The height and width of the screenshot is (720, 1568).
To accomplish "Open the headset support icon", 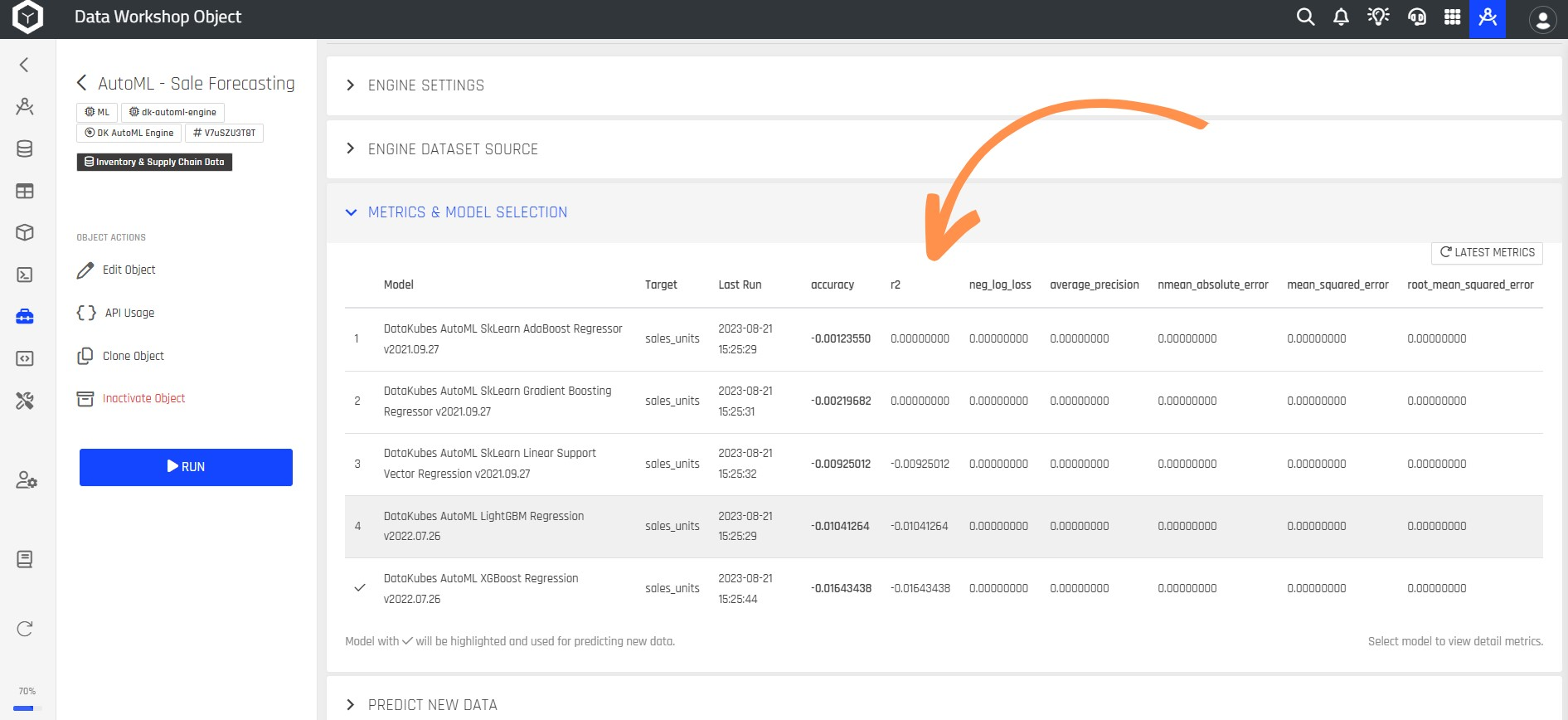I will pos(1416,17).
